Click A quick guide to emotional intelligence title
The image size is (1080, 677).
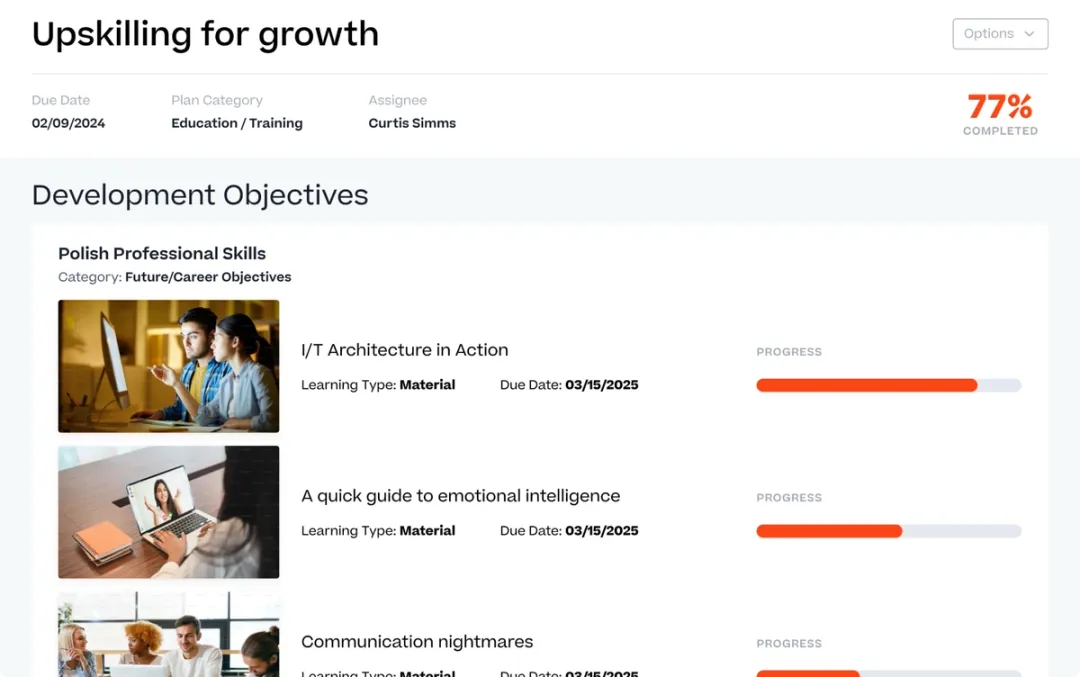460,496
